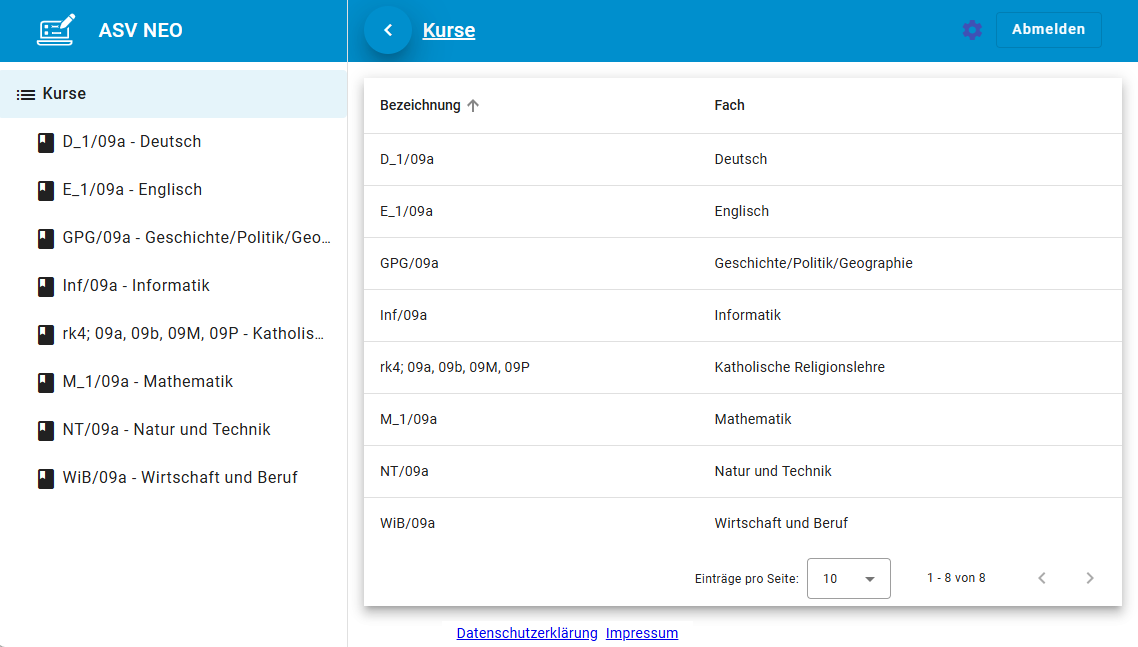
Task: Go to next page of table
Action: (x=1090, y=578)
